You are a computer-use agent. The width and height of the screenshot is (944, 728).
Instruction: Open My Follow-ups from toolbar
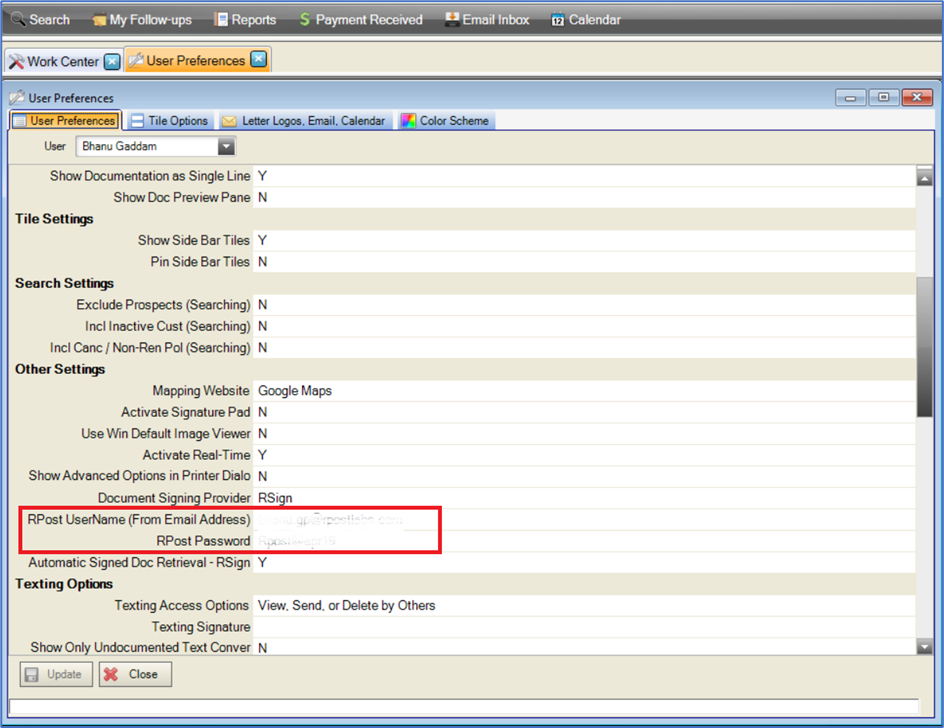click(x=141, y=19)
